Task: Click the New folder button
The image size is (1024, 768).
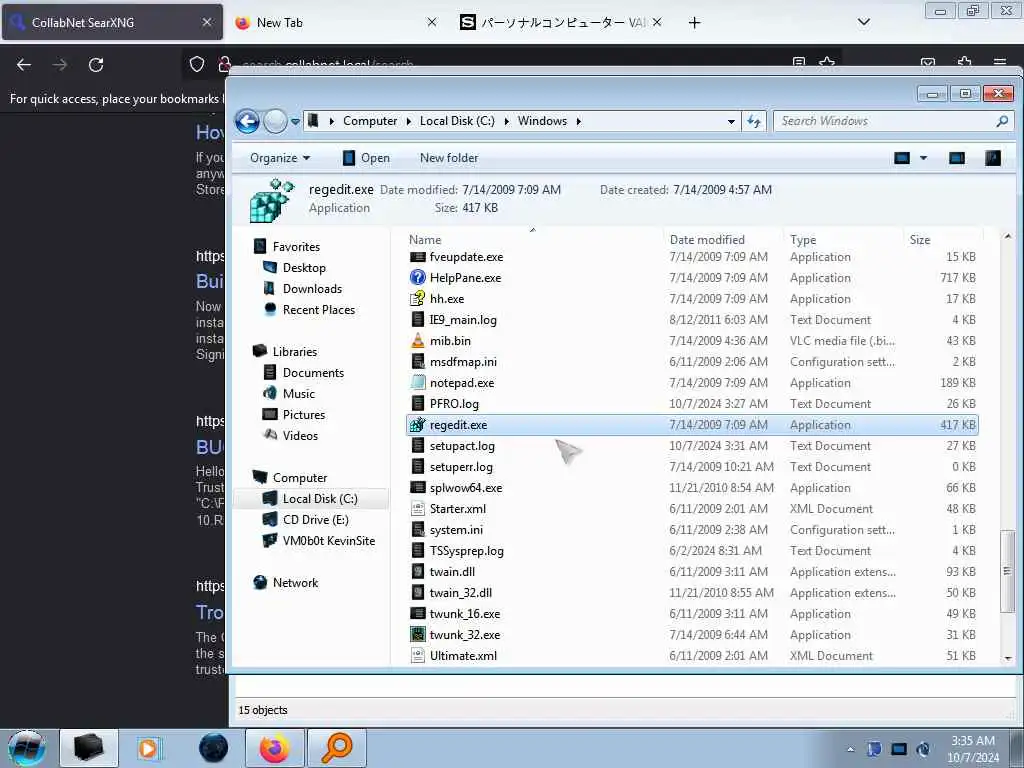Action: pos(449,158)
